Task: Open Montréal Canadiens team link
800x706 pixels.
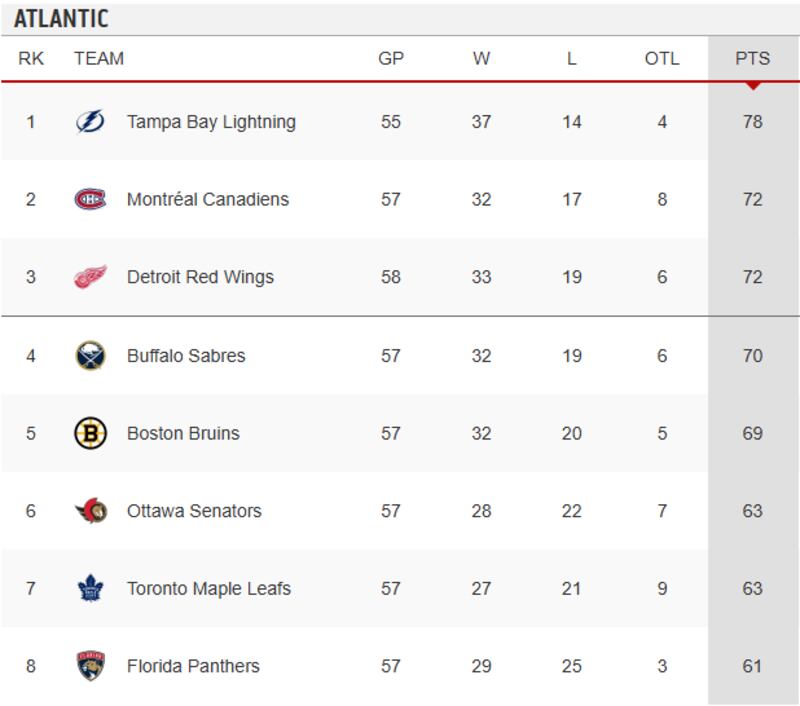Action: coord(208,200)
